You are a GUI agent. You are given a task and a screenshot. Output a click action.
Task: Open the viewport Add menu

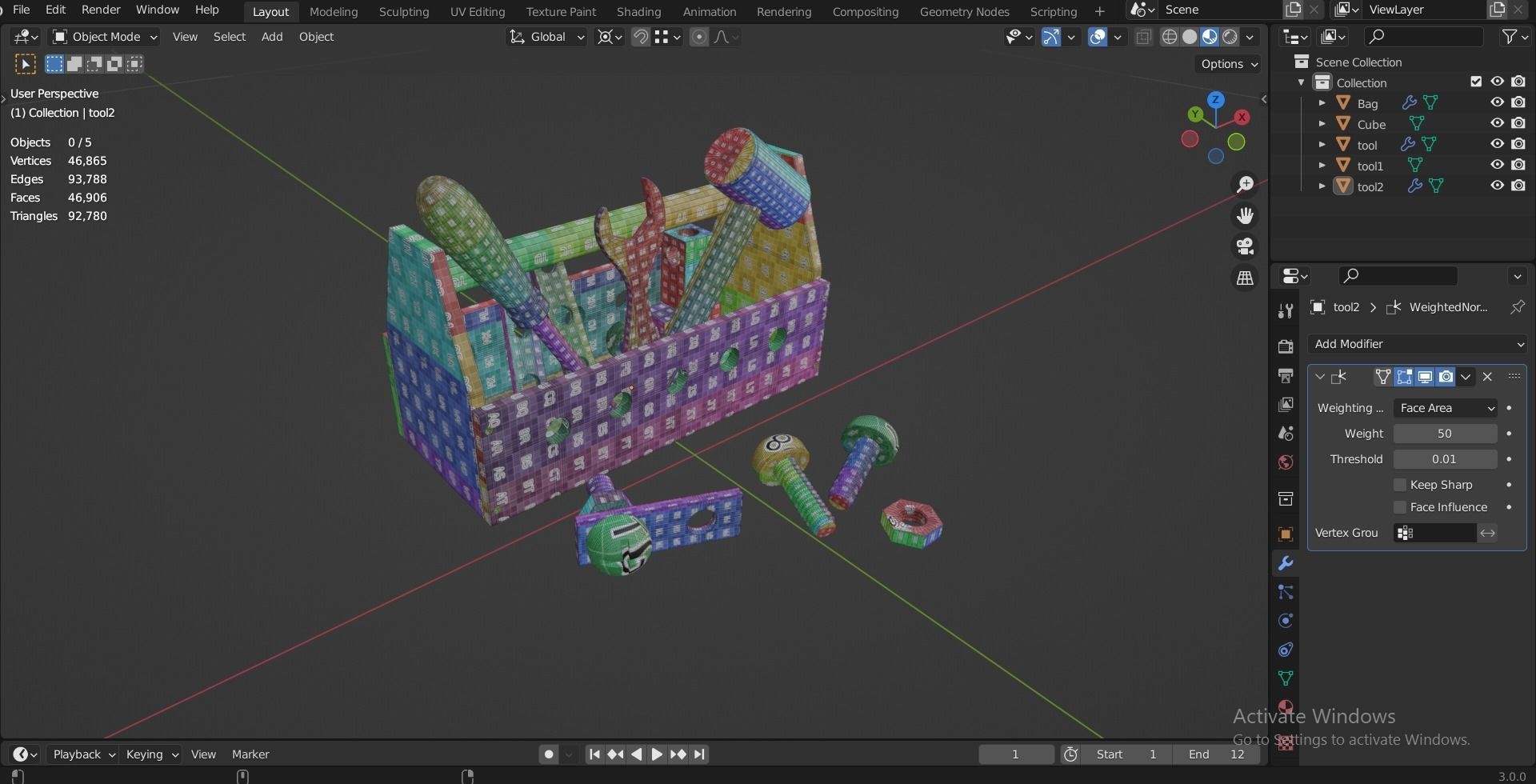[x=272, y=37]
